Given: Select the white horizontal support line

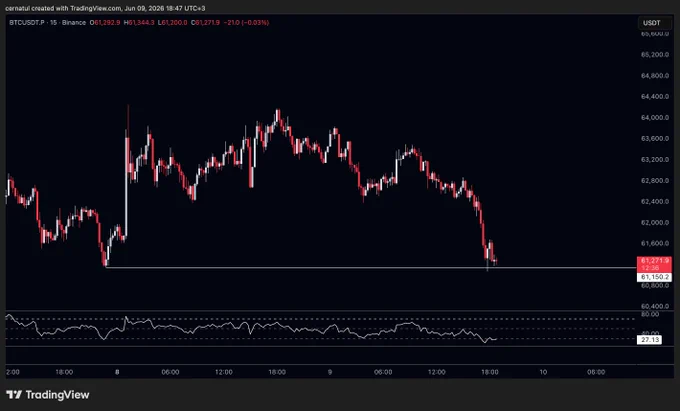Looking at the screenshot, I should pos(371,267).
